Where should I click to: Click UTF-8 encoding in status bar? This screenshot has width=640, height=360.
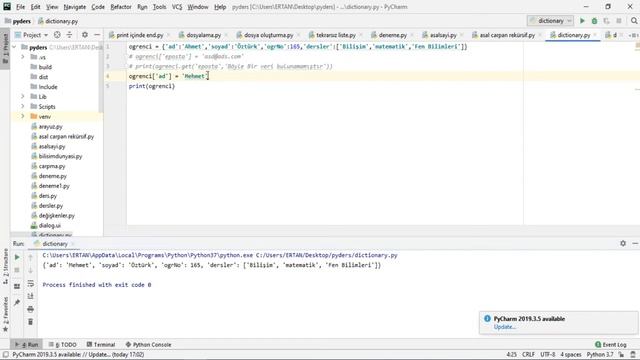[548, 355]
